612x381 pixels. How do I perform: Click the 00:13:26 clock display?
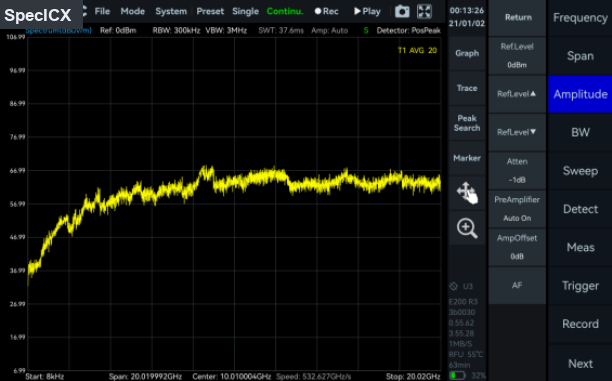[x=467, y=11]
